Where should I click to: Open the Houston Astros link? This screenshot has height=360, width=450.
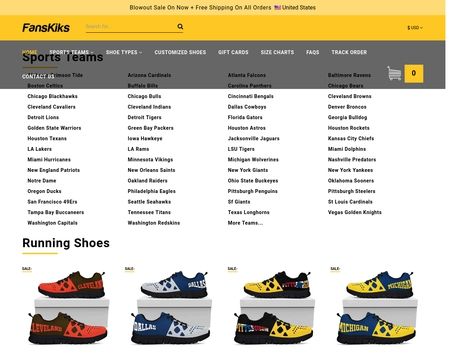point(247,128)
